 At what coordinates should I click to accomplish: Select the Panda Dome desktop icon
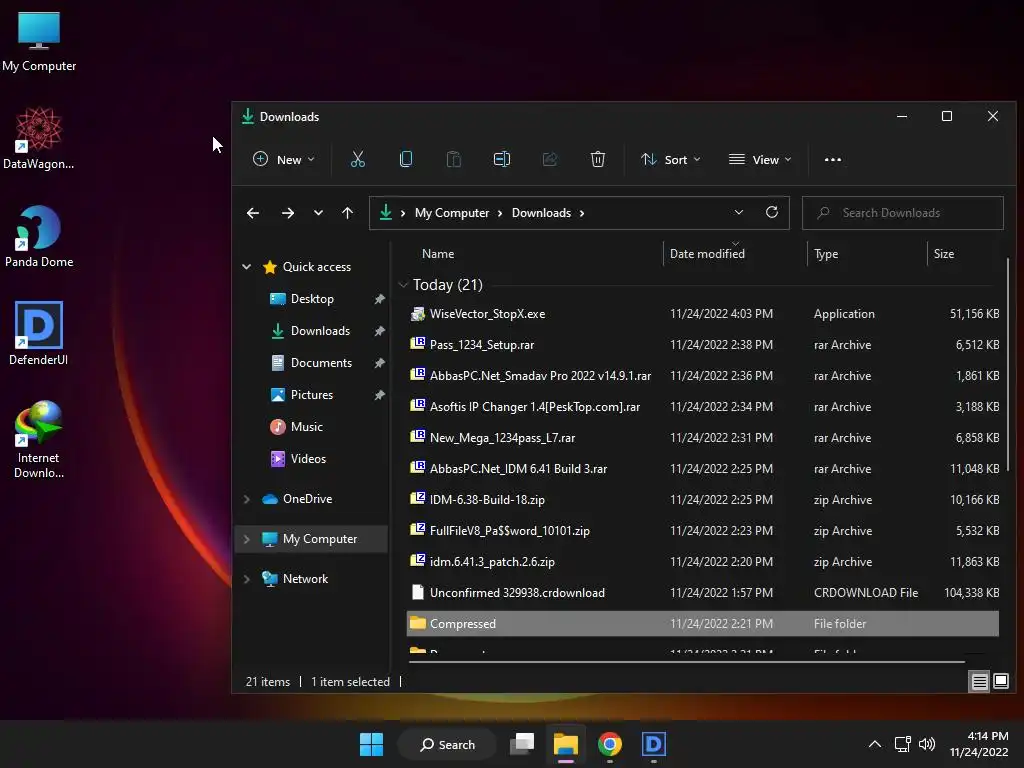click(39, 236)
